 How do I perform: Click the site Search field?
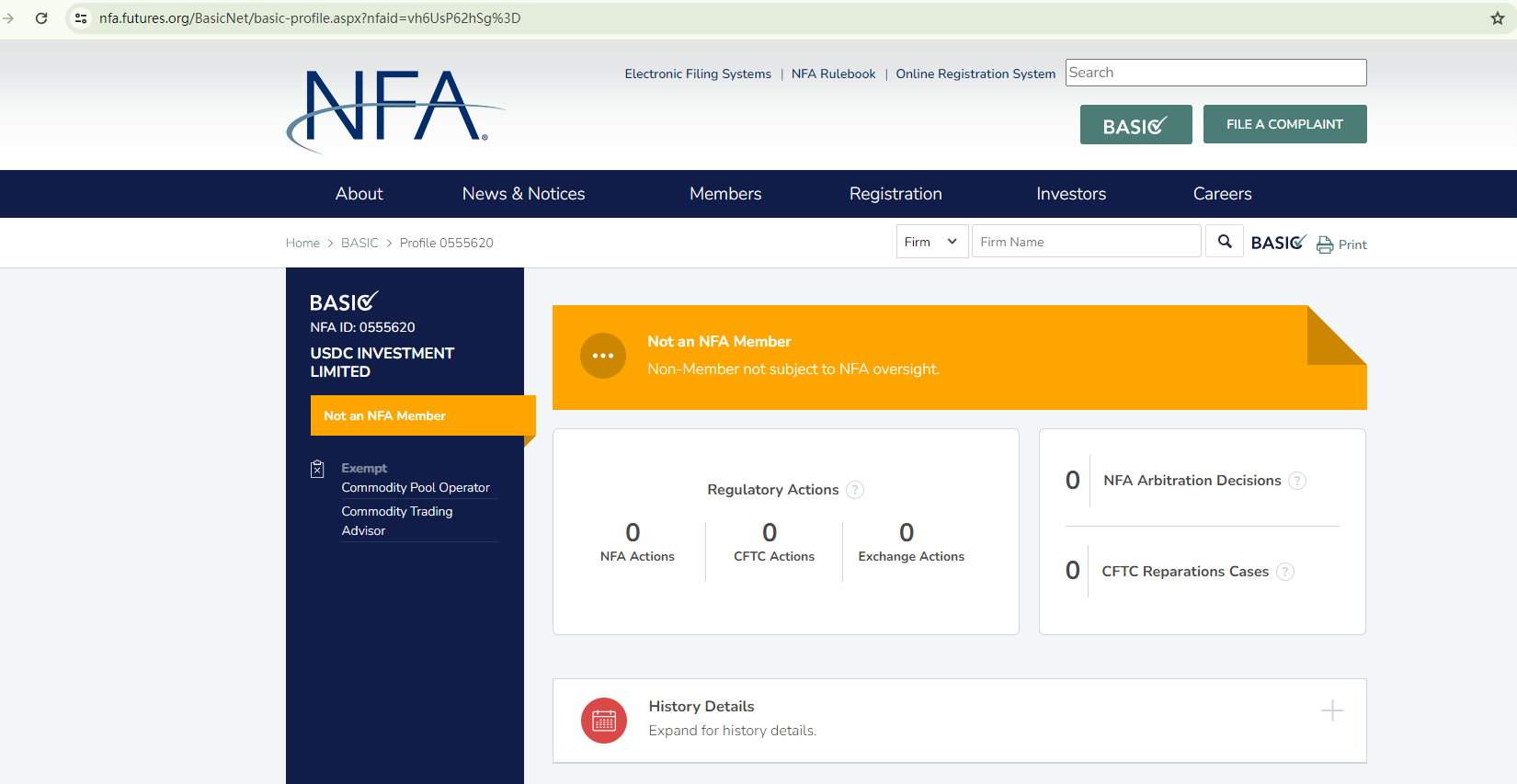tap(1216, 73)
